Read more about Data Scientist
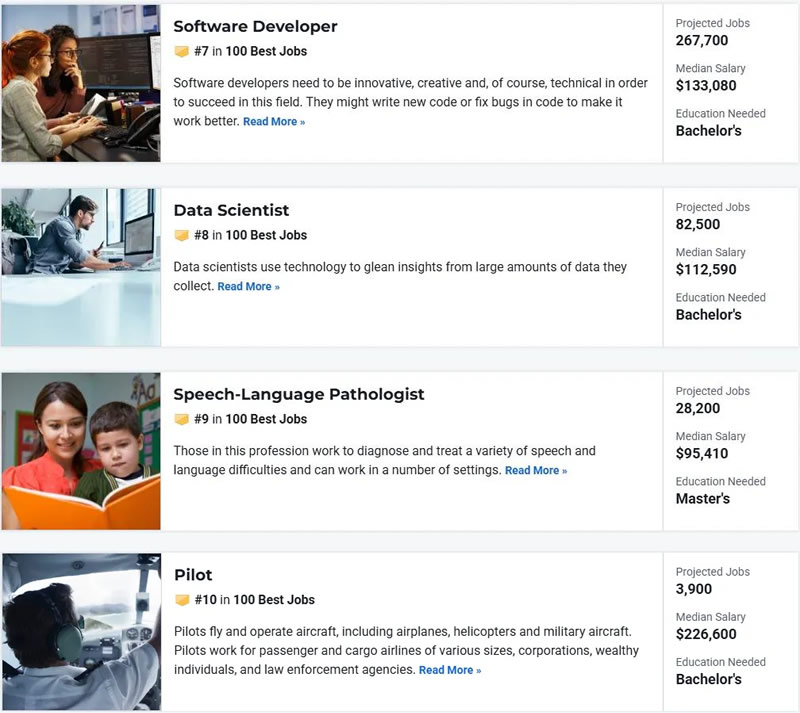The height and width of the screenshot is (713, 800). pos(248,287)
